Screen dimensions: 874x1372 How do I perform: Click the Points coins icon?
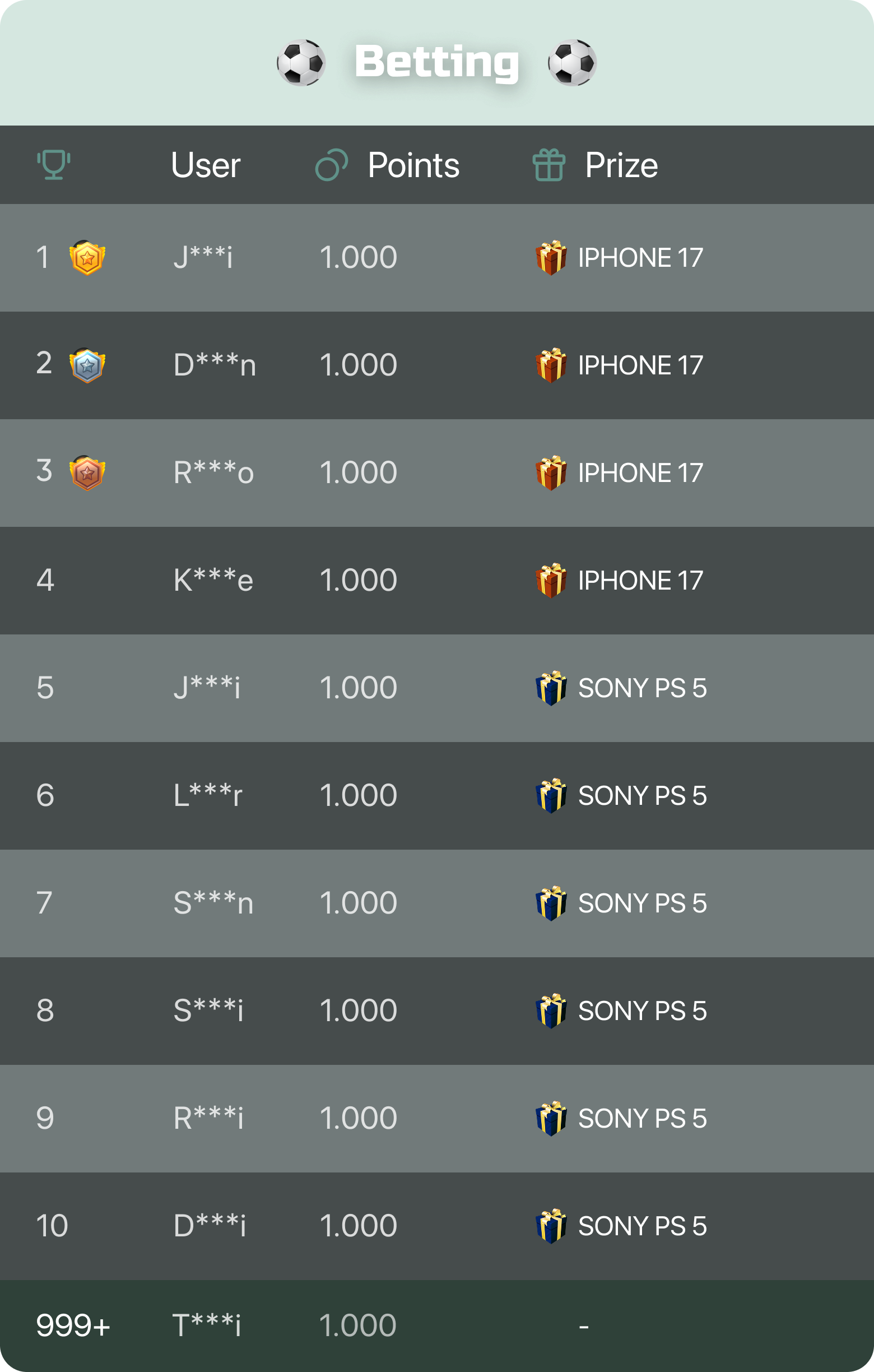pos(331,165)
